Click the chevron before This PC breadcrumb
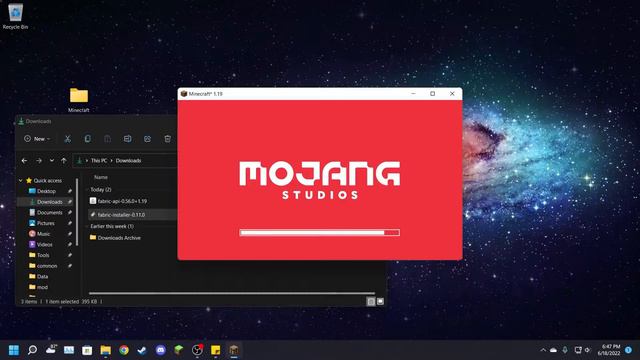640x360 pixels. [x=87, y=161]
